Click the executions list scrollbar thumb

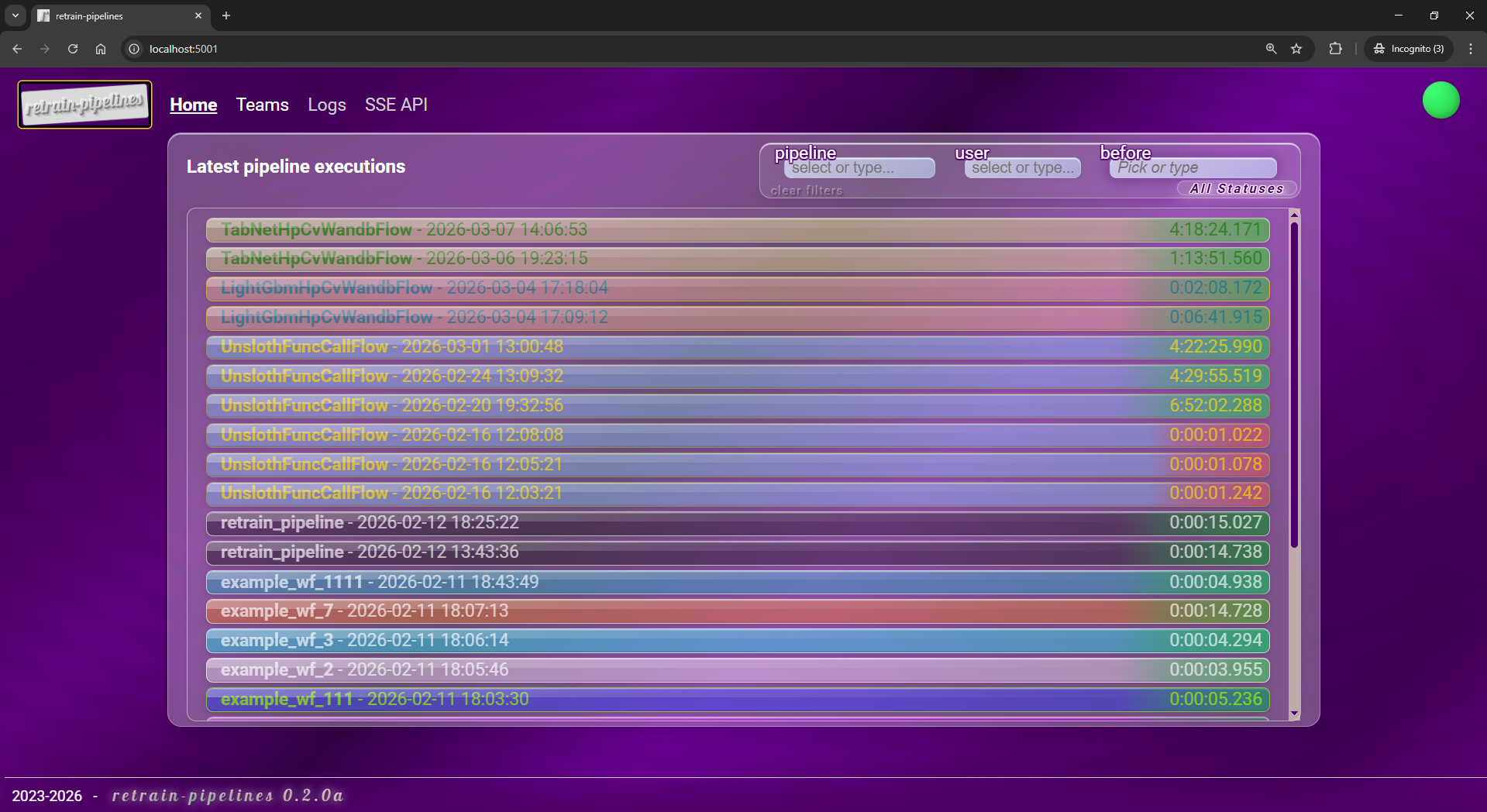pos(1294,385)
